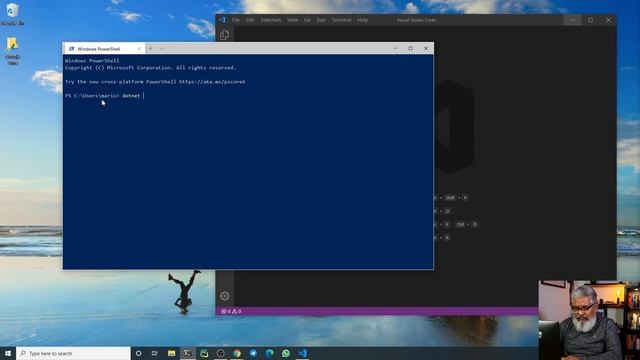Screen dimensions: 640x360
Task: Open the Help menu in VS Code
Action: [x=362, y=20]
